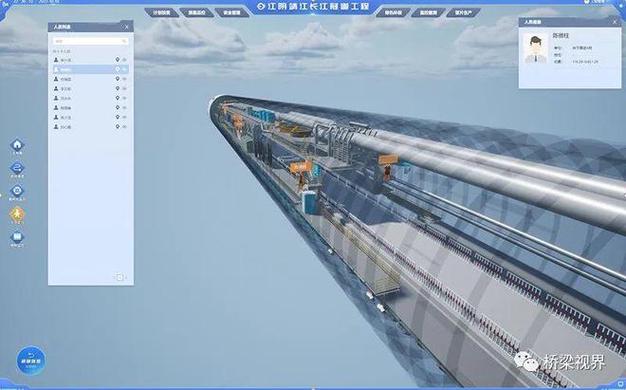This screenshot has width=626, height=390.
Task: Locate eighth person using its pin icon
Action: click(x=117, y=127)
